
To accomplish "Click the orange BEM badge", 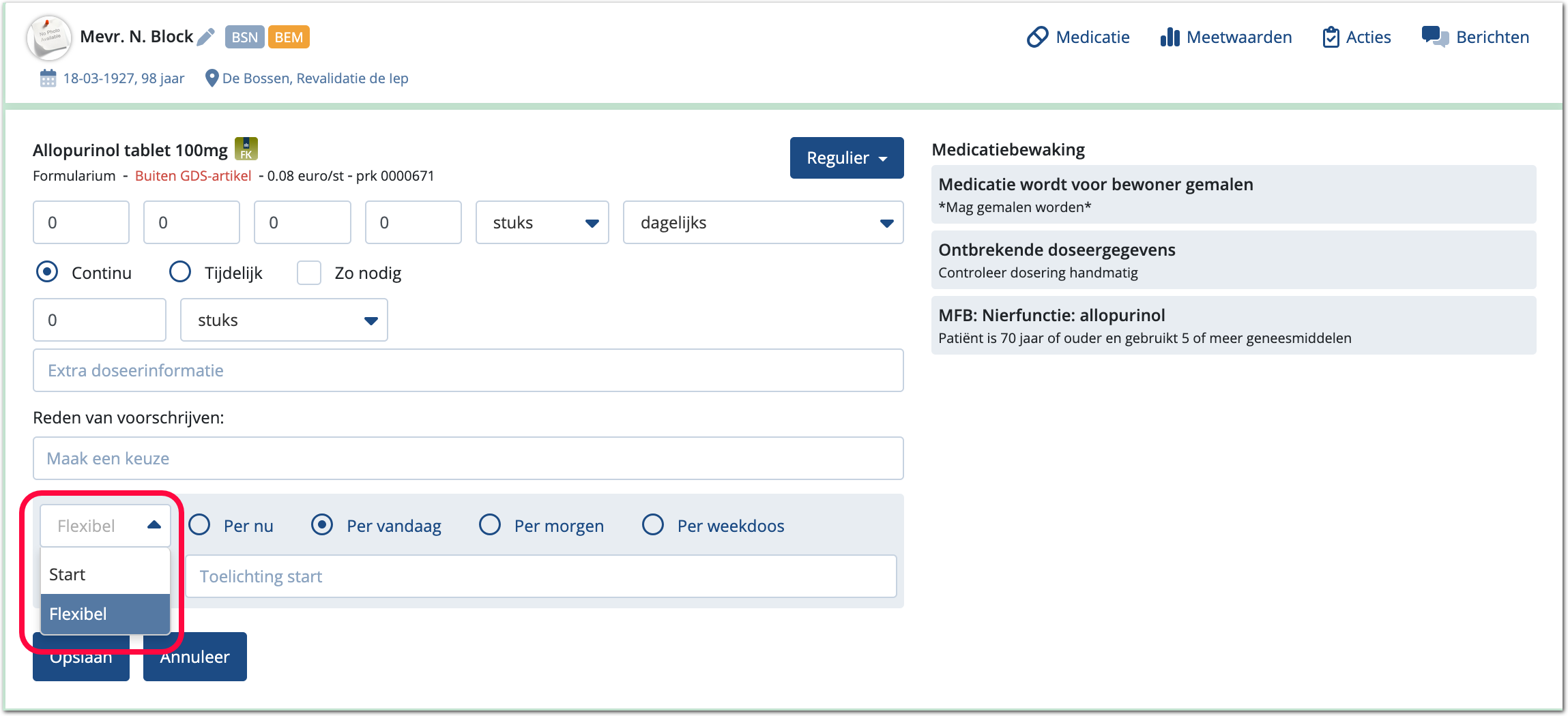I will pyautogui.click(x=289, y=37).
